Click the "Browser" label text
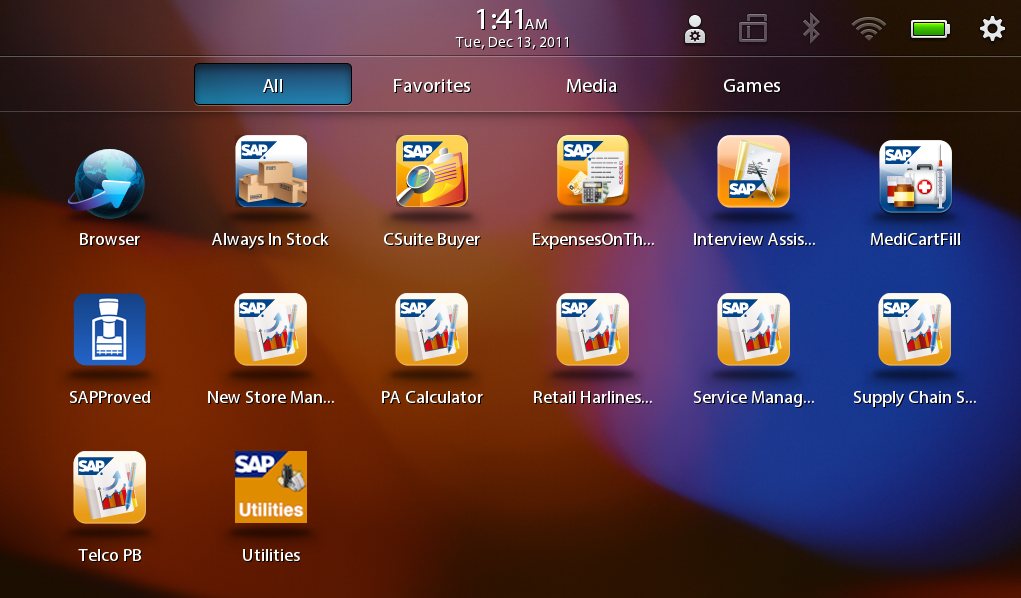The width and height of the screenshot is (1021, 598). point(109,240)
